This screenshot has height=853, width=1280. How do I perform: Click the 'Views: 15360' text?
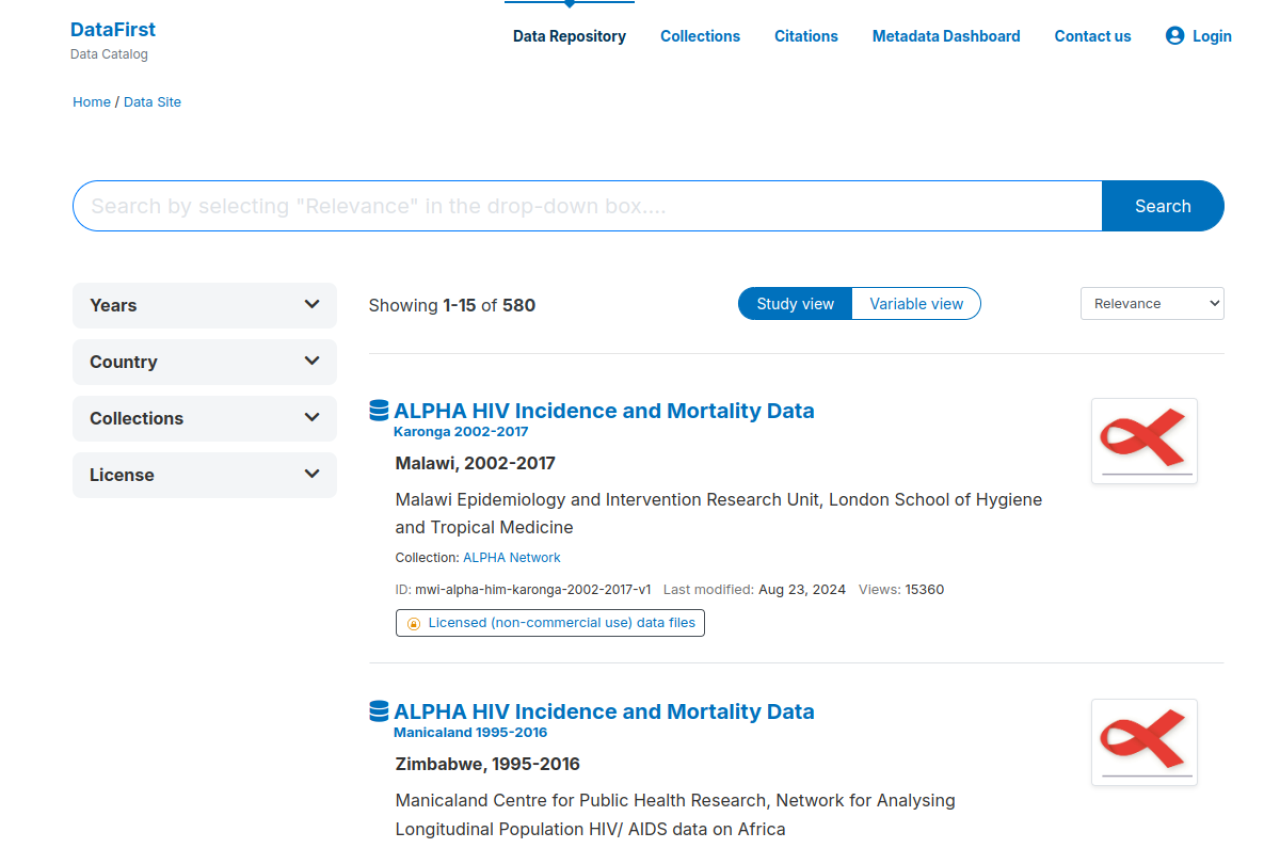(901, 590)
